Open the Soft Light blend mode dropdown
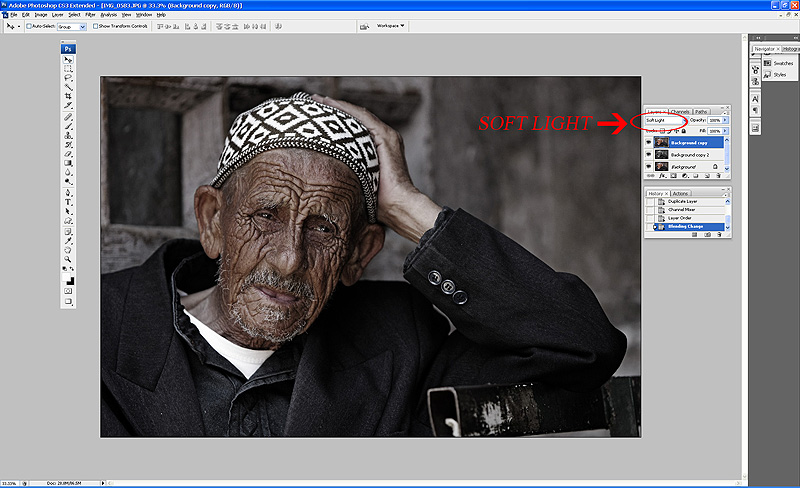Image resolution: width=800 pixels, height=488 pixels. pyautogui.click(x=665, y=120)
